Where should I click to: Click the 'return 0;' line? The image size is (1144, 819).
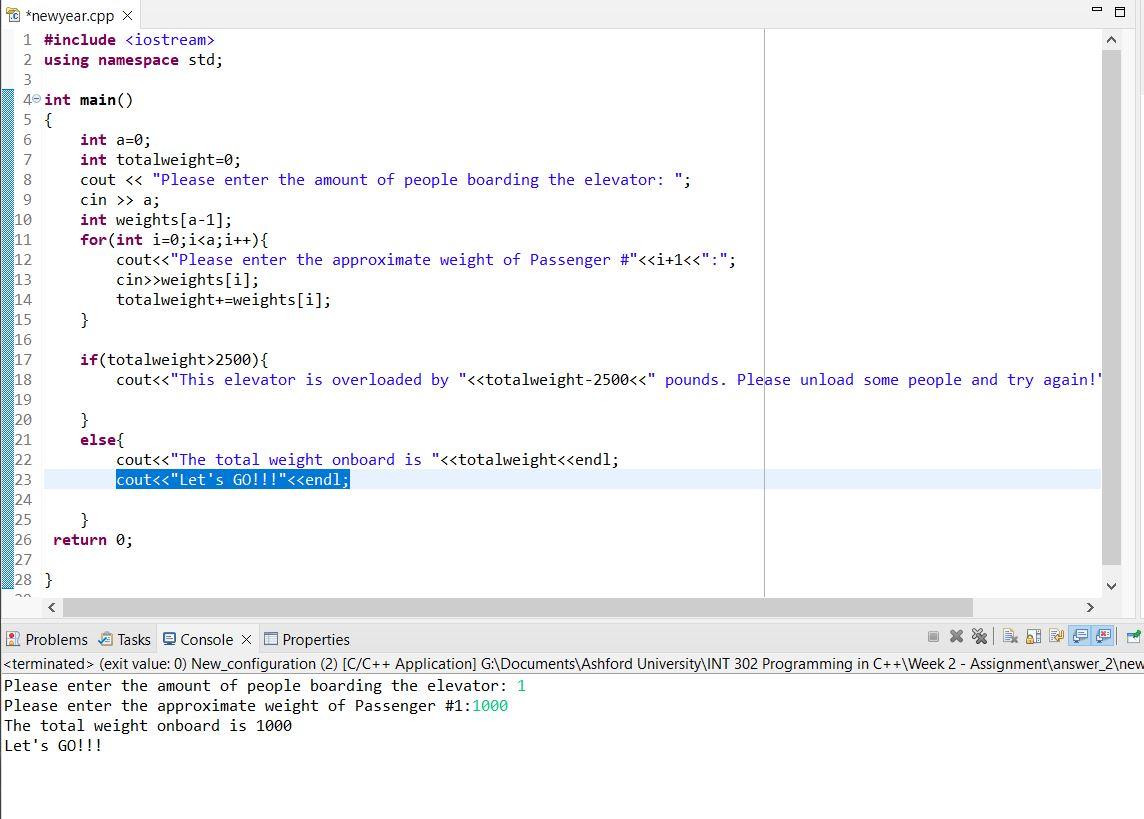coord(93,540)
